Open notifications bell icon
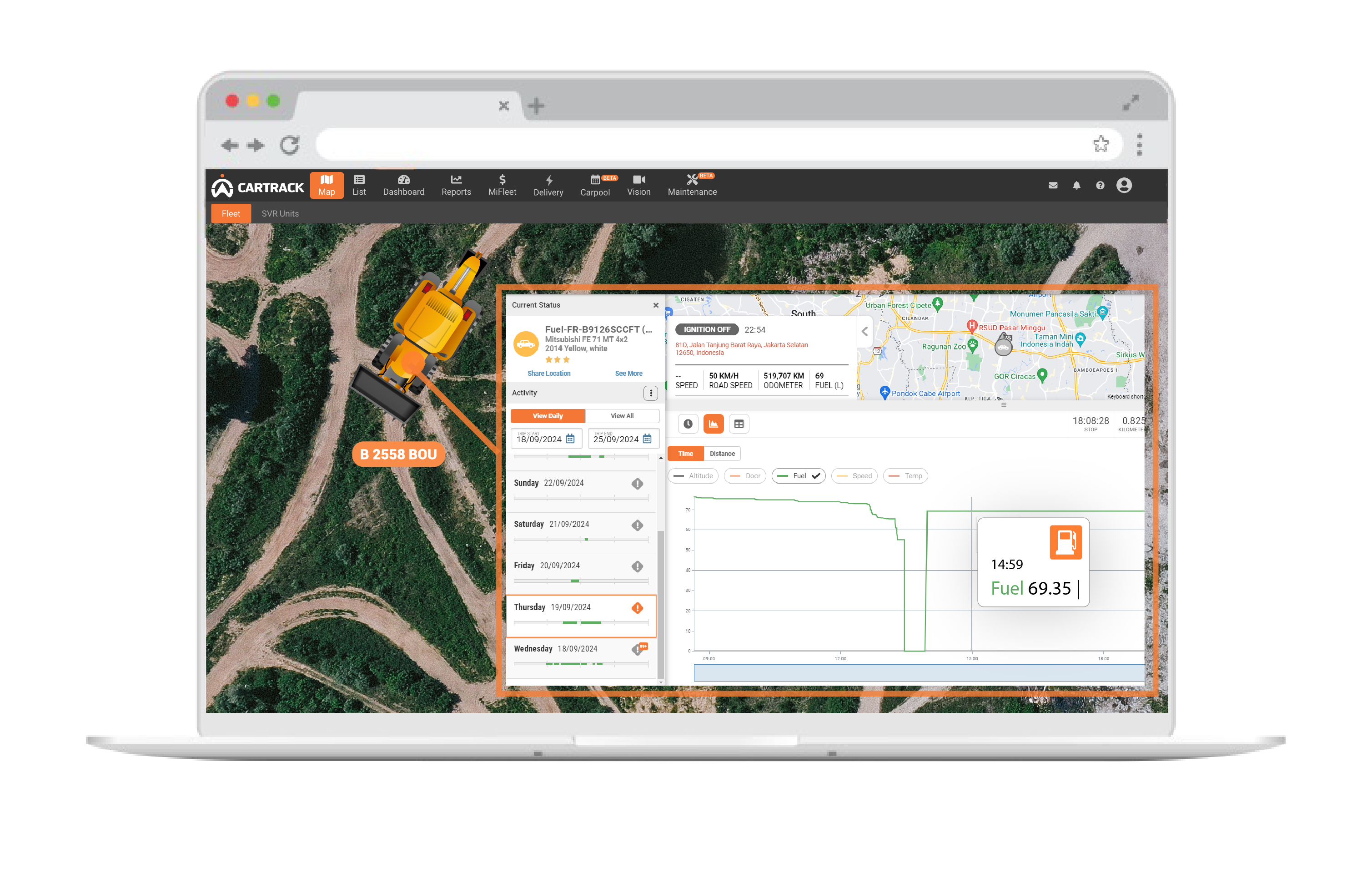Viewport: 1372px width, 879px height. [x=1076, y=185]
